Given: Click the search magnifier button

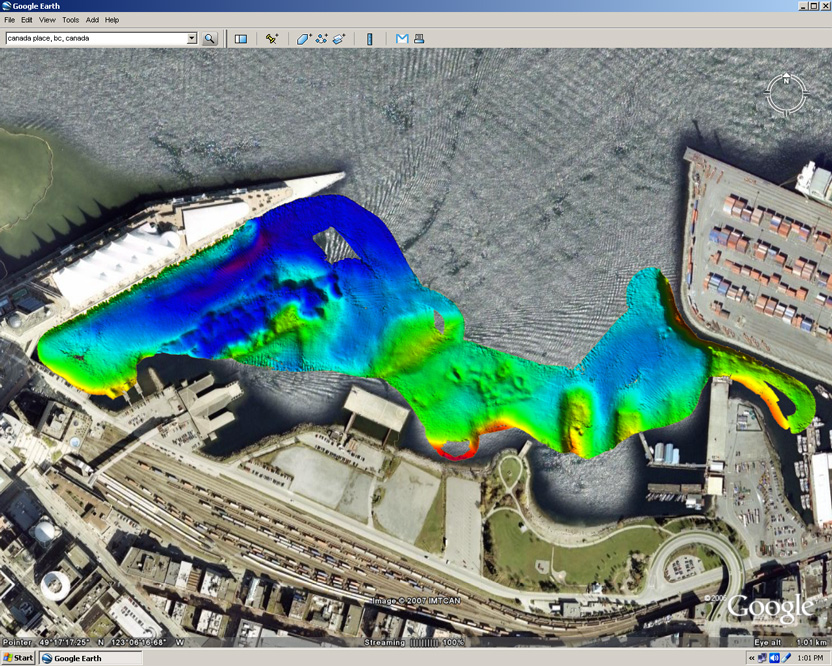Looking at the screenshot, I should point(210,39).
